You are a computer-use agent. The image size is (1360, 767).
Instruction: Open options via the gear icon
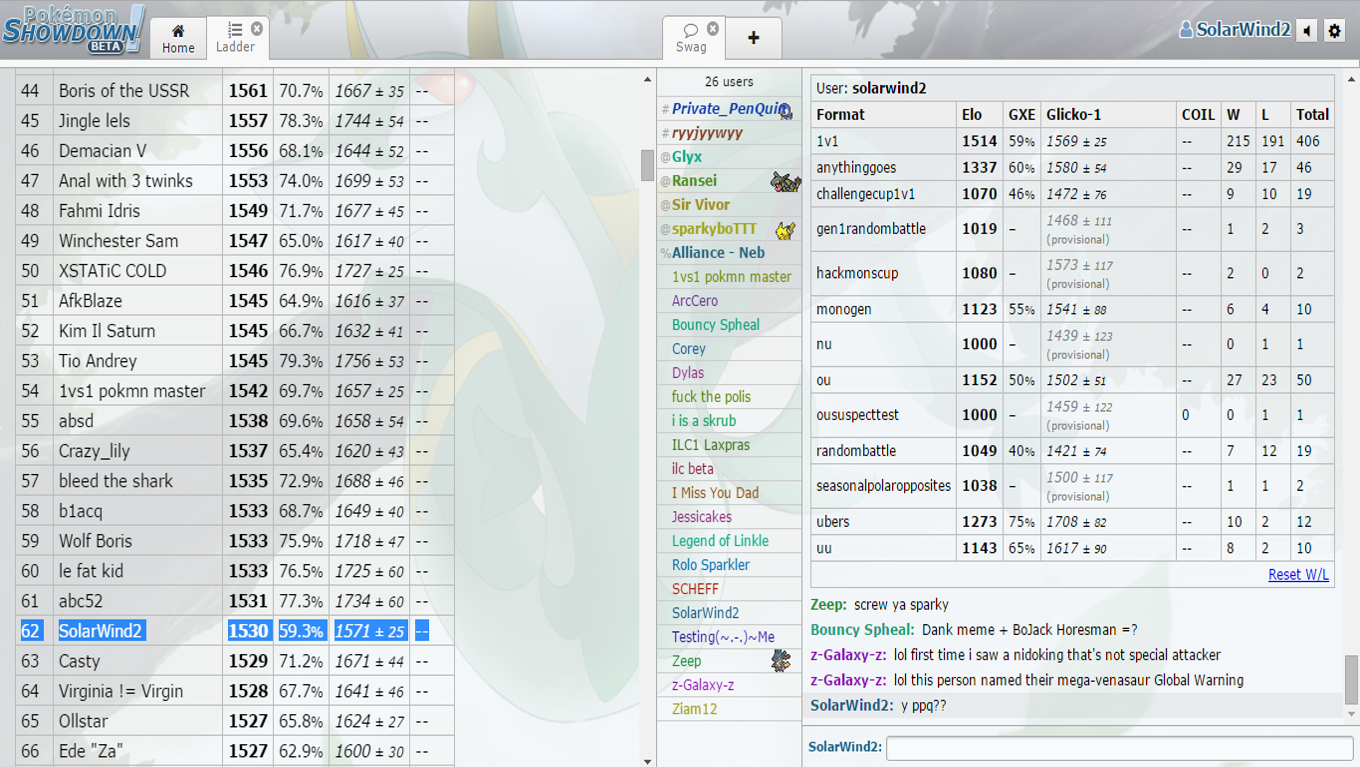[1334, 31]
